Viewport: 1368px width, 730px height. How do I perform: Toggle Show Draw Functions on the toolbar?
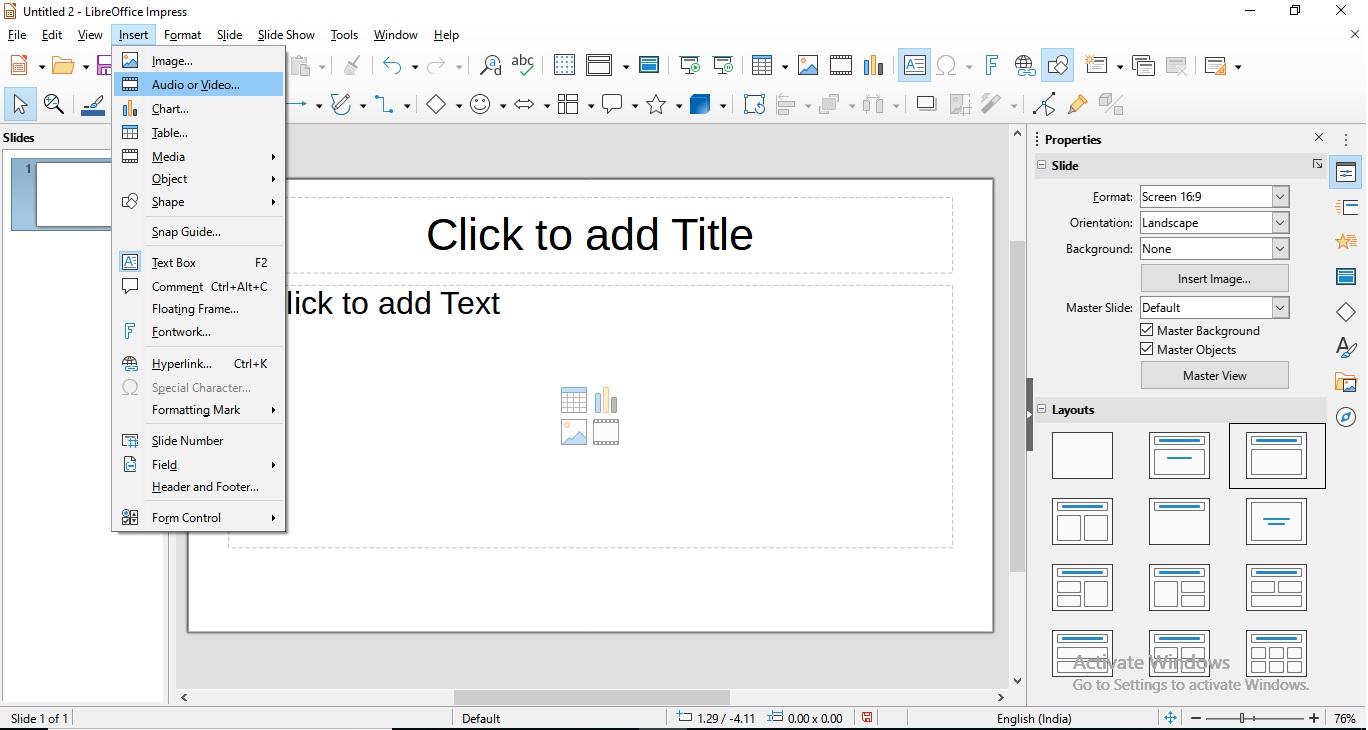[x=1057, y=65]
